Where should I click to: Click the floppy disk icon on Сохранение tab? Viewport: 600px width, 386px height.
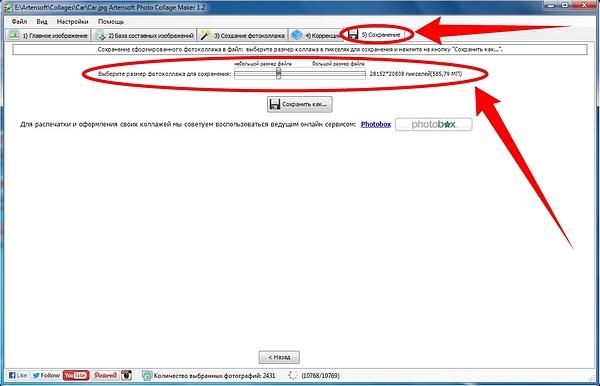click(x=353, y=34)
